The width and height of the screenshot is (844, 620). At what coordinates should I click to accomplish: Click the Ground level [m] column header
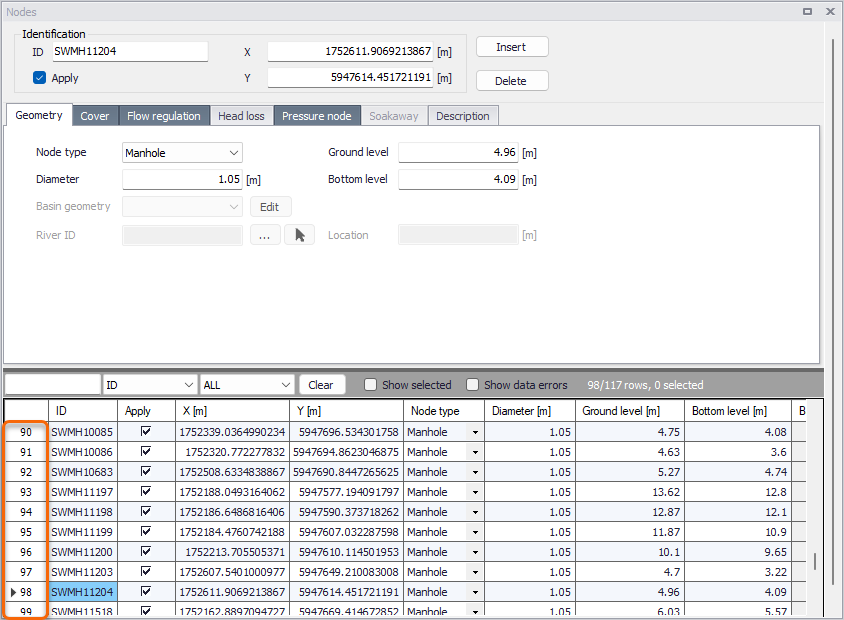point(630,411)
